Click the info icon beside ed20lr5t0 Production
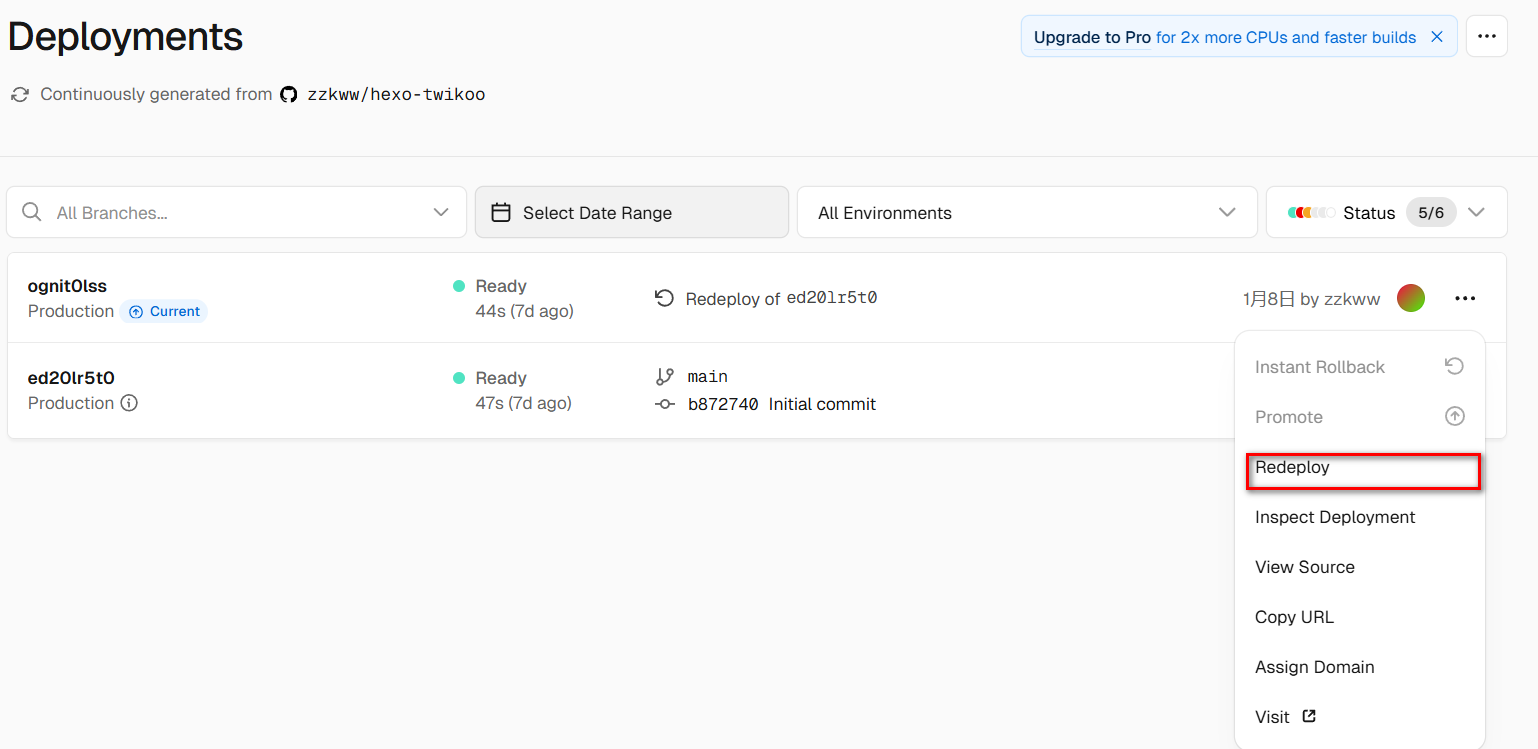Viewport: 1538px width, 749px height. point(129,403)
